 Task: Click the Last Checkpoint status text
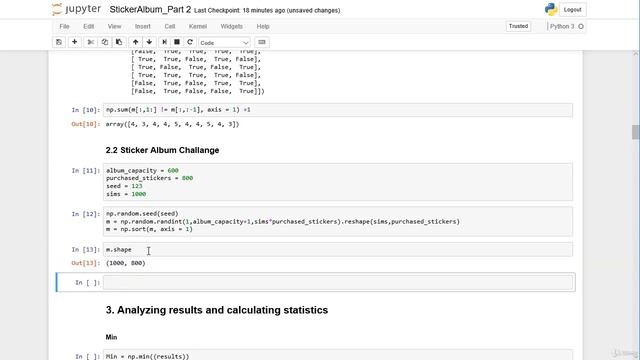[267, 11]
